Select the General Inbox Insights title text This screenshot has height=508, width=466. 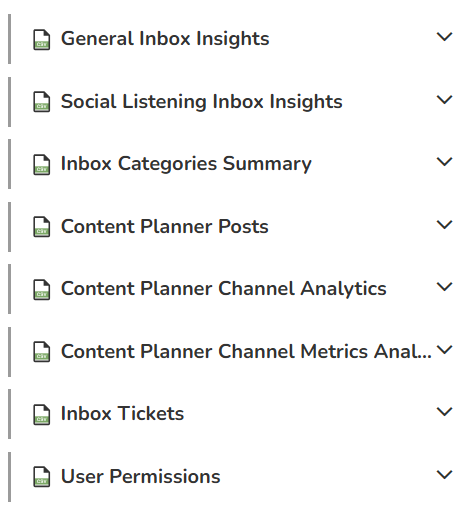tap(165, 39)
